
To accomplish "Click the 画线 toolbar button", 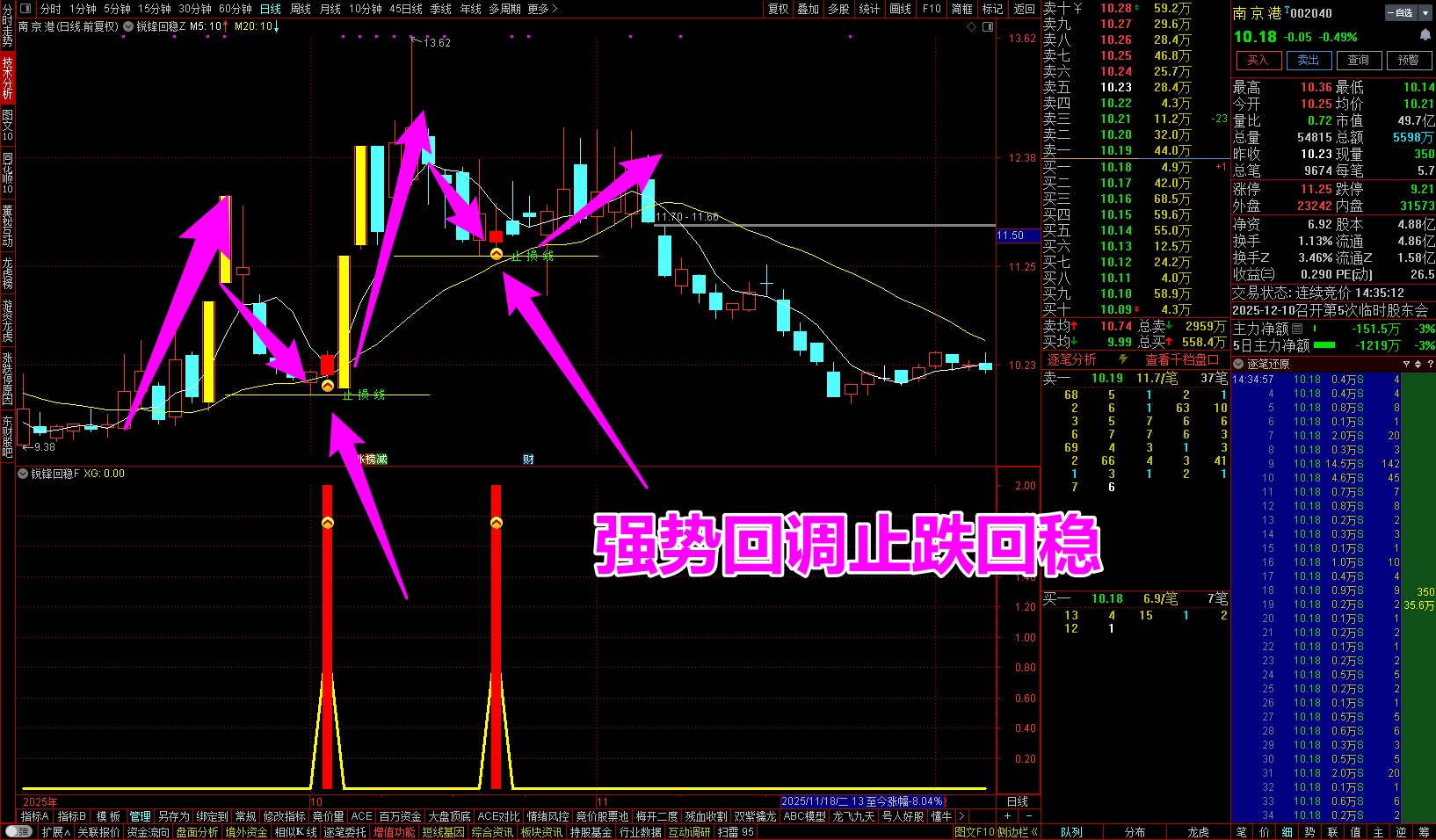I will (x=901, y=9).
